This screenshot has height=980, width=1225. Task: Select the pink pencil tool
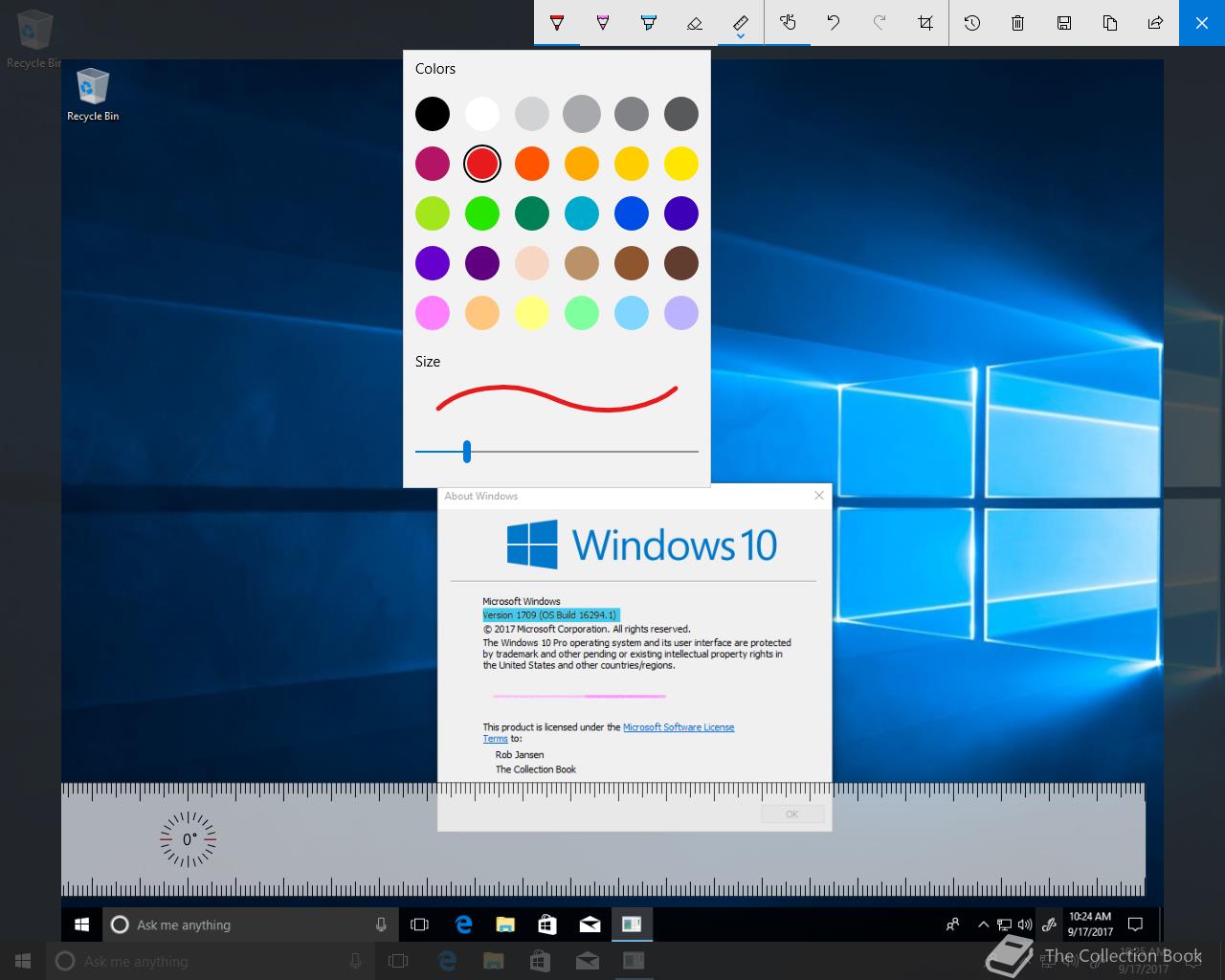[x=603, y=22]
